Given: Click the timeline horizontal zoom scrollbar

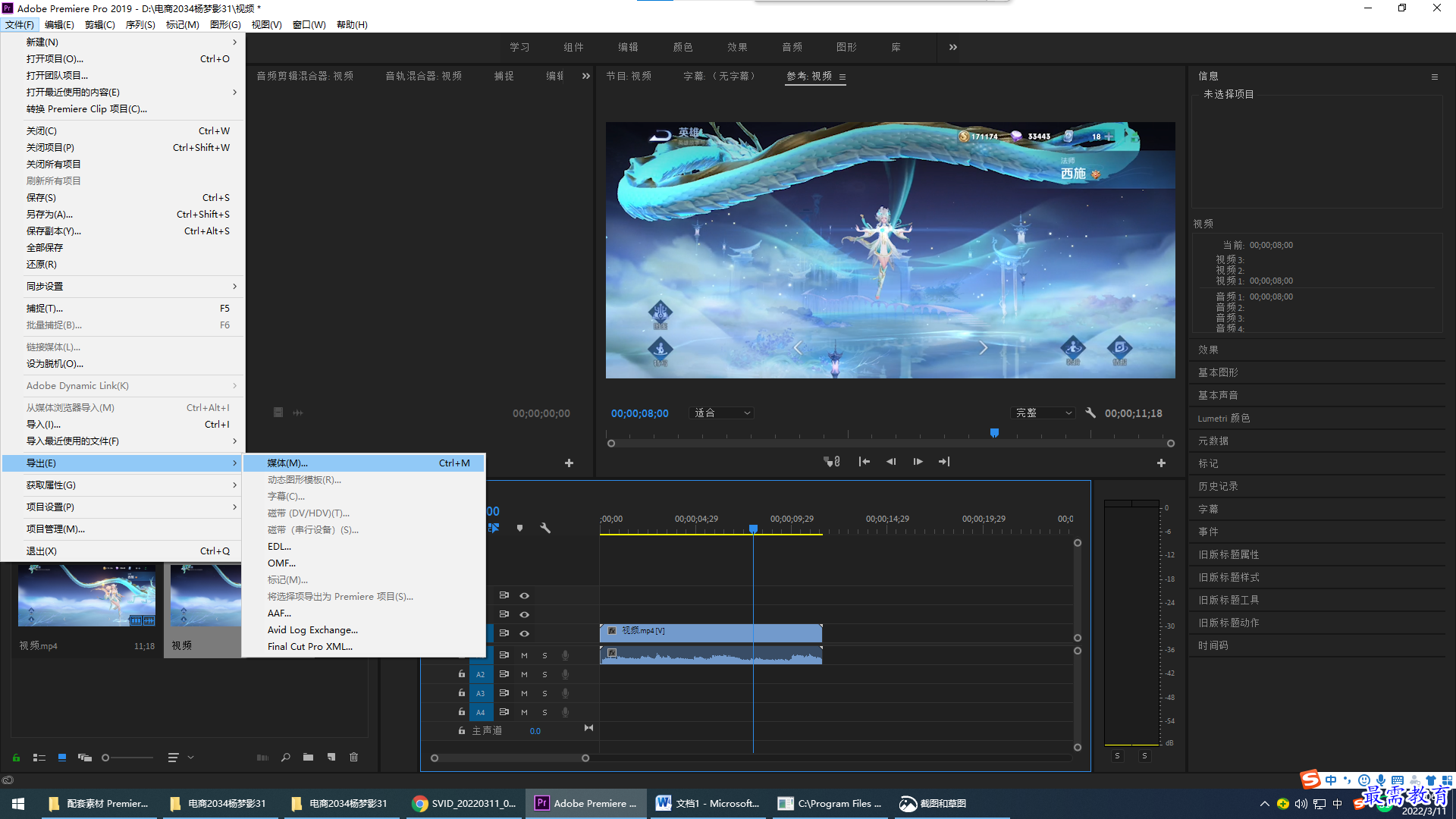Looking at the screenshot, I should click(510, 758).
